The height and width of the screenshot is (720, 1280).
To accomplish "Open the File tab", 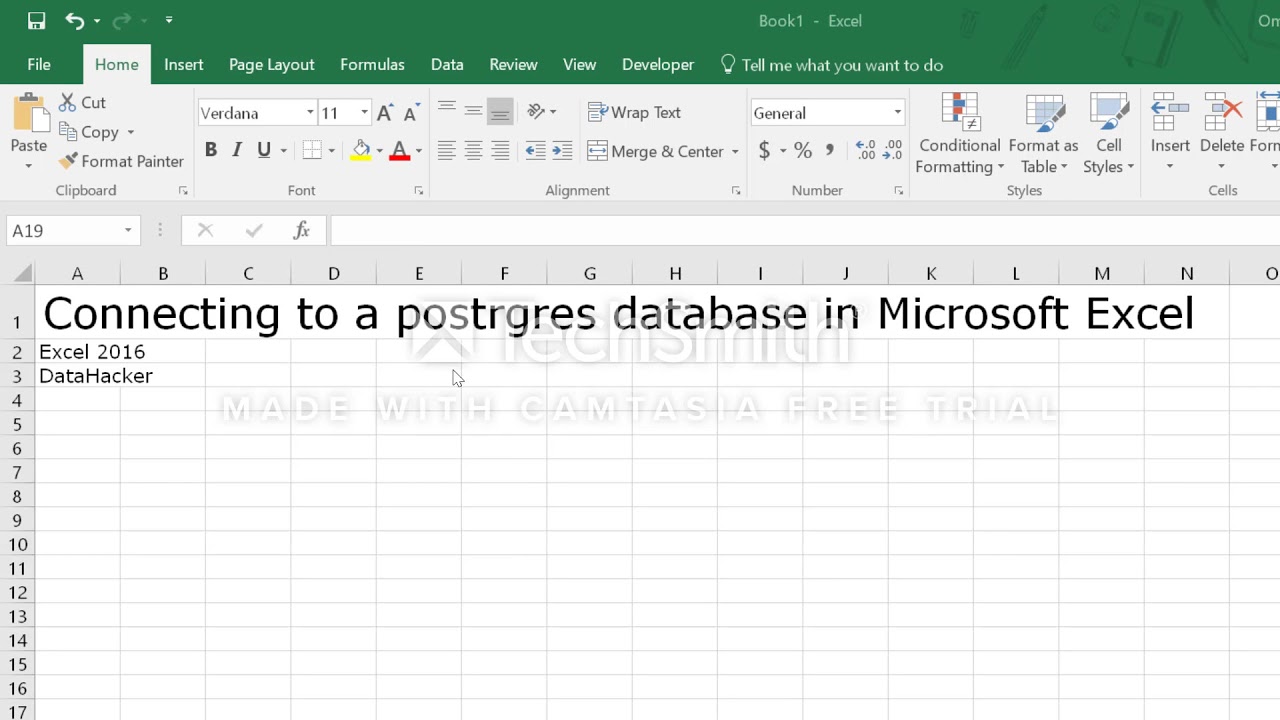I will coord(39,64).
